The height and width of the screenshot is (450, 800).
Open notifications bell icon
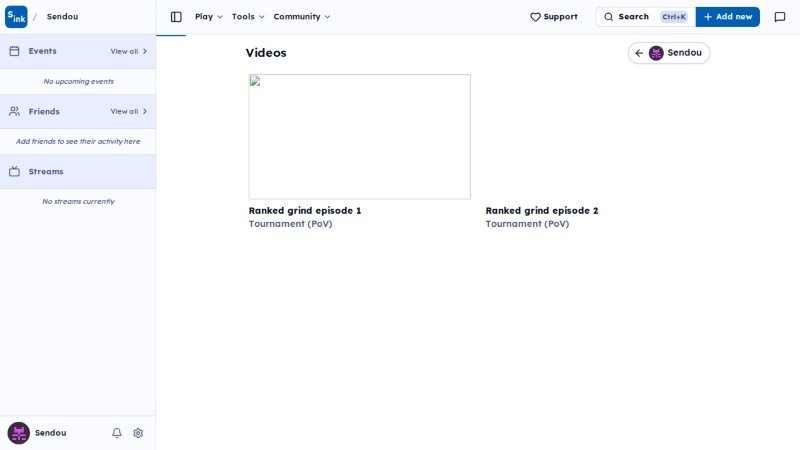point(117,433)
